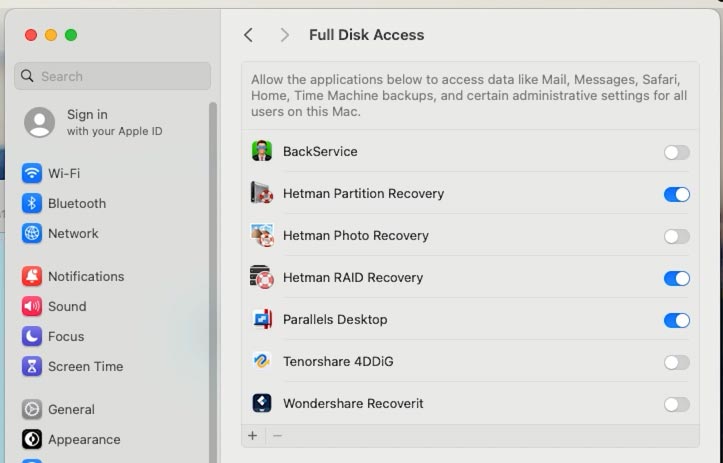
Task: Click the Network globe icon
Action: click(32, 233)
